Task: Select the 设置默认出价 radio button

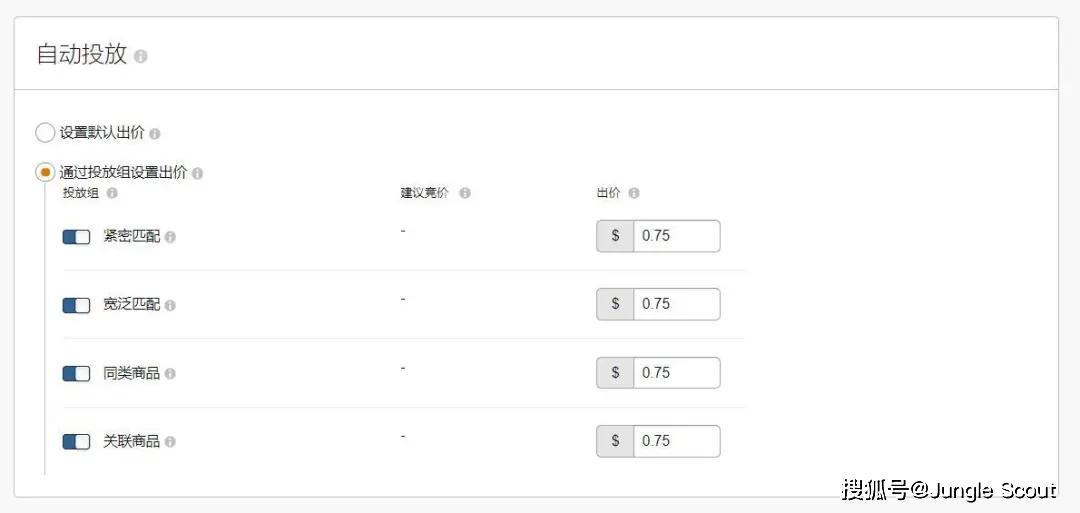Action: [x=45, y=132]
